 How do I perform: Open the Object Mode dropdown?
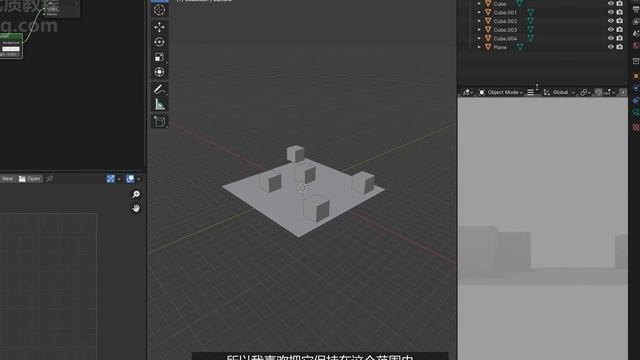click(500, 93)
